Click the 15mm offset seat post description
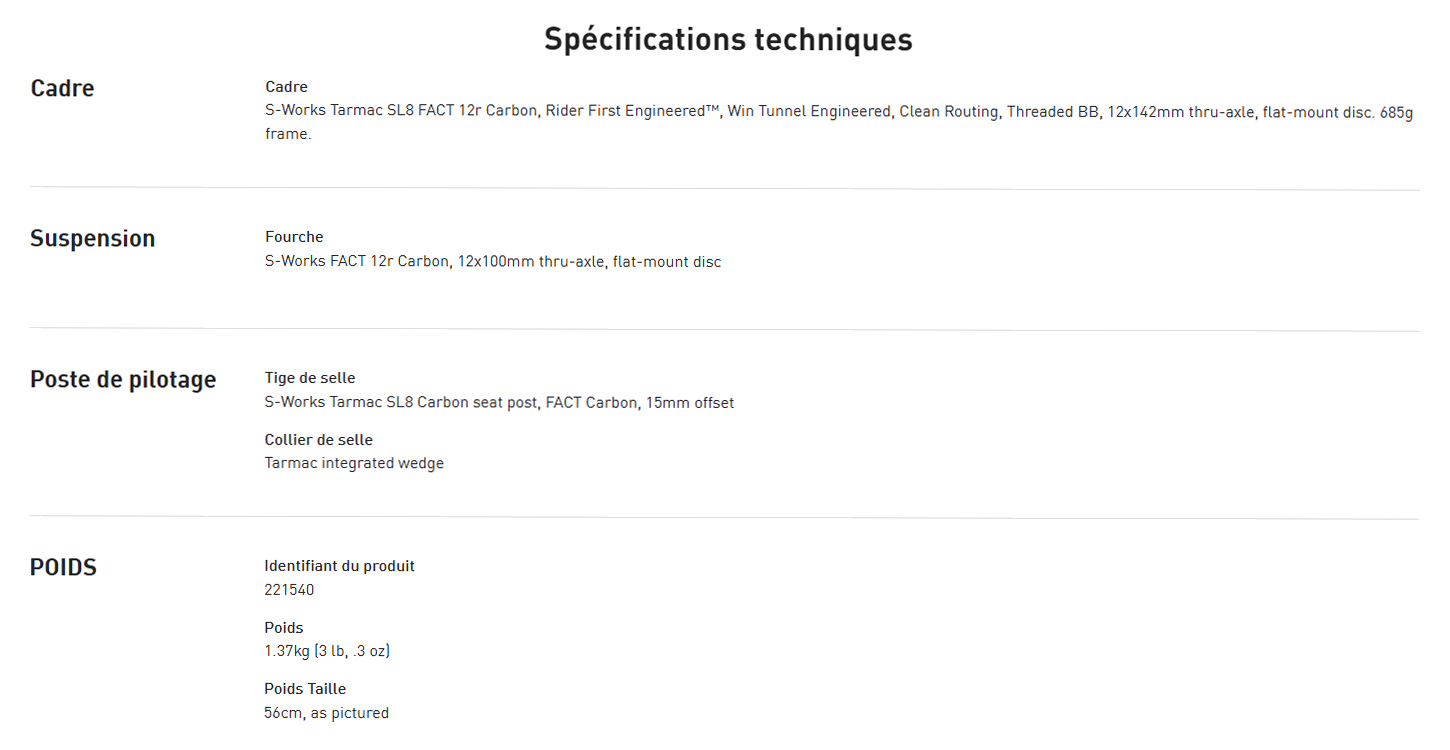 click(499, 403)
